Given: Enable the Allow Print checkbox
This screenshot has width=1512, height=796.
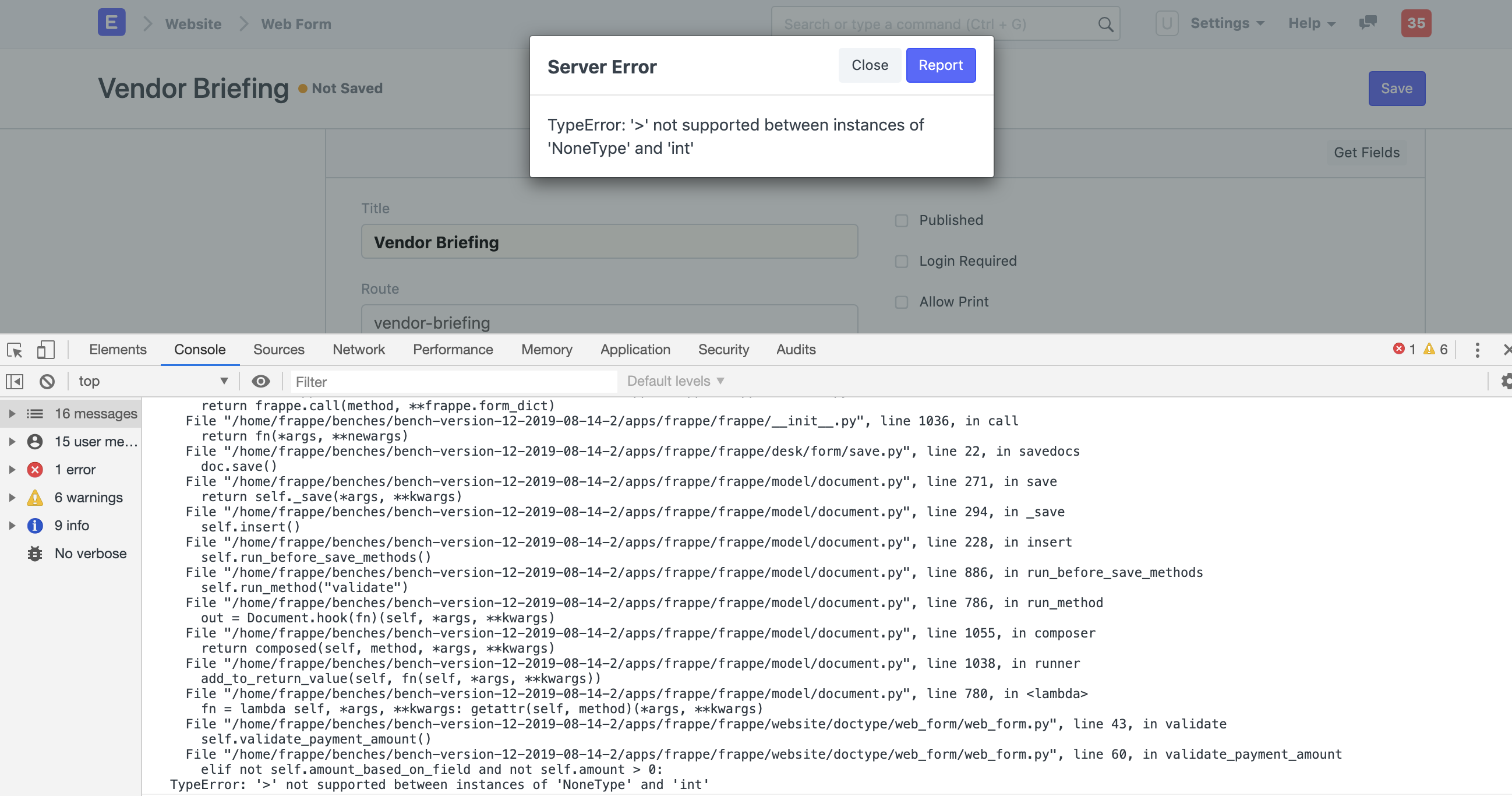Looking at the screenshot, I should click(902, 302).
